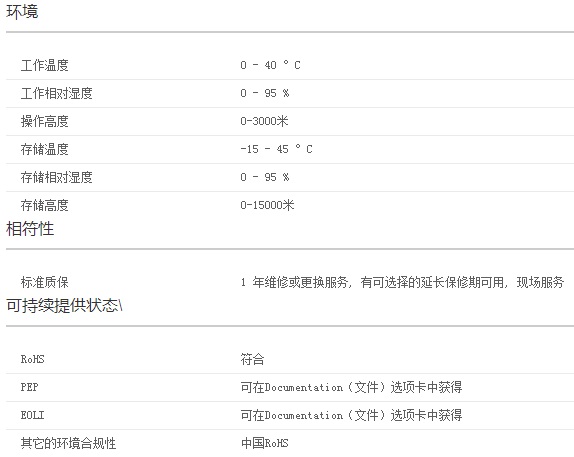Click the 环境 section heading

click(x=22, y=12)
